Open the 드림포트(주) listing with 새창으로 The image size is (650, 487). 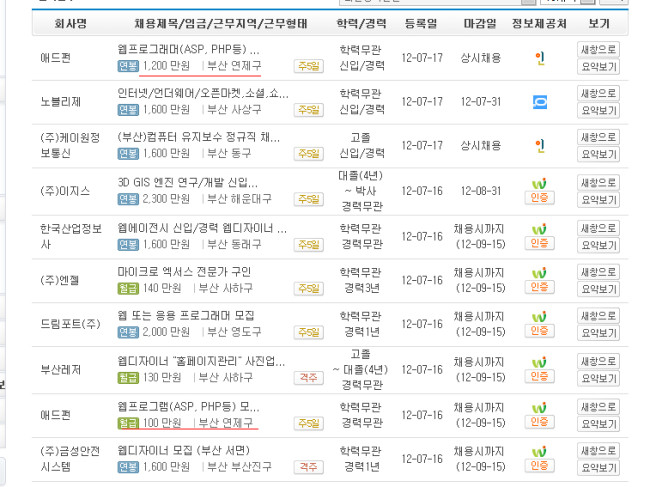click(598, 316)
